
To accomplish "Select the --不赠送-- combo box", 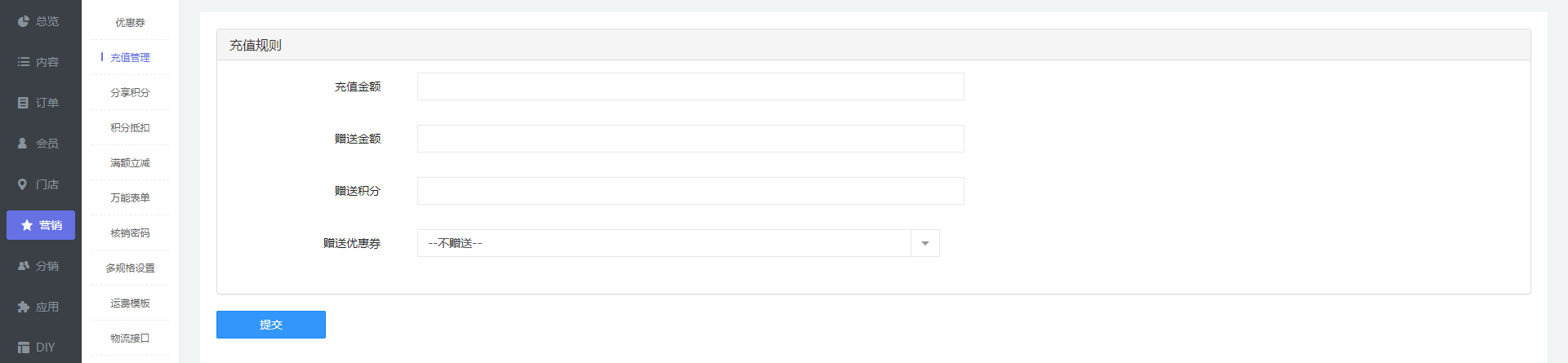I will pyautogui.click(x=663, y=243).
